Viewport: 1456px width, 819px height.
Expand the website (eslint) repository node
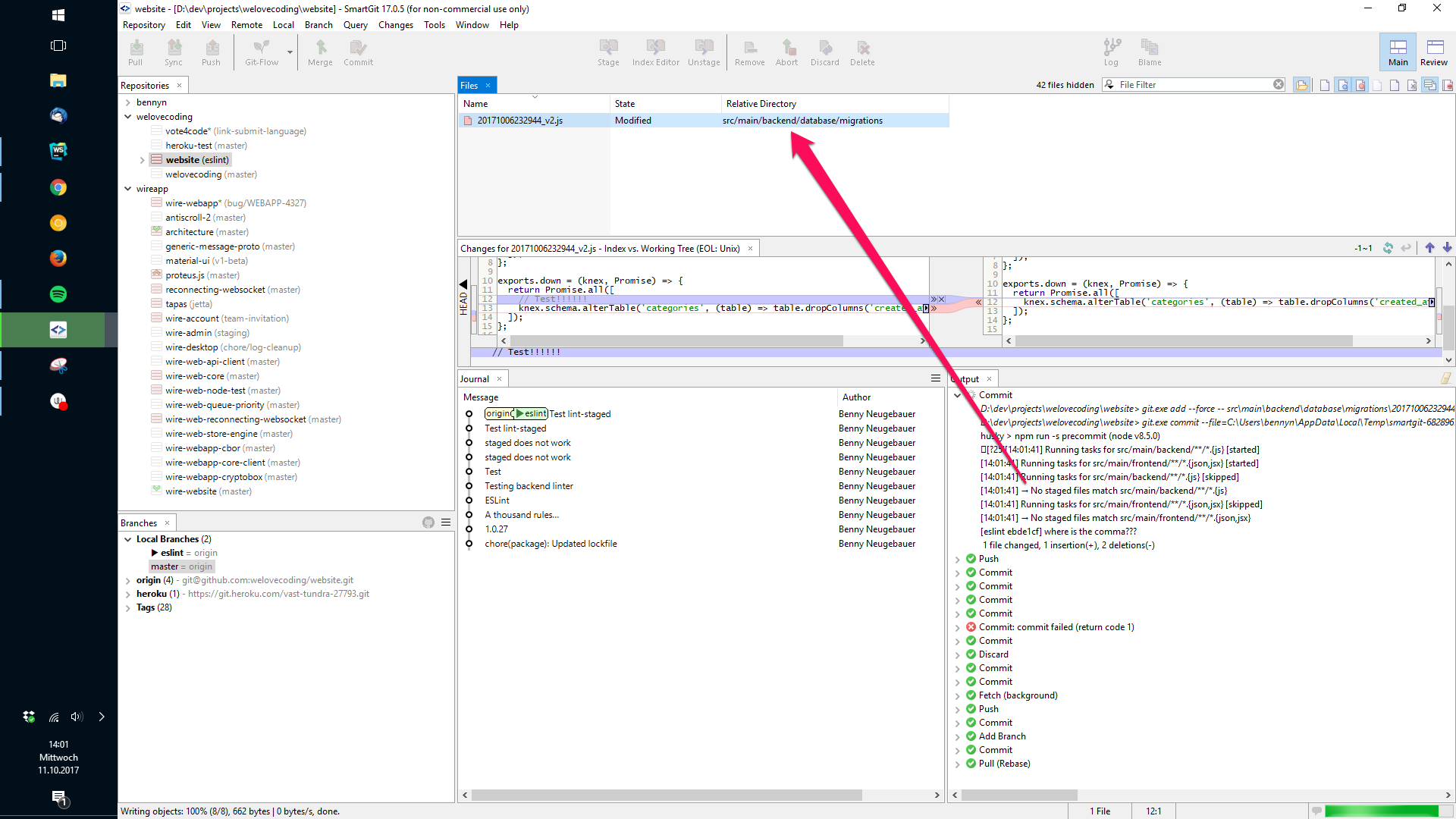point(142,160)
